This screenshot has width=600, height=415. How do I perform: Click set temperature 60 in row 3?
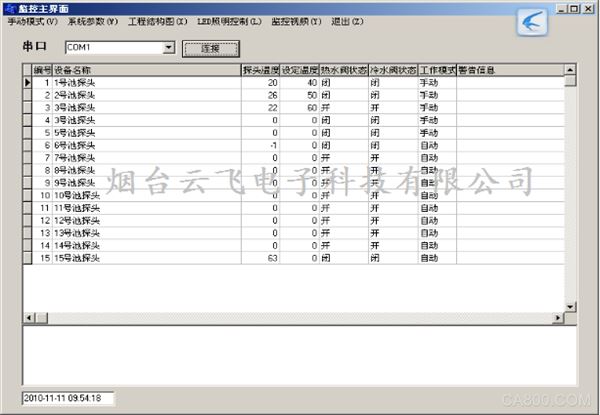(x=300, y=107)
